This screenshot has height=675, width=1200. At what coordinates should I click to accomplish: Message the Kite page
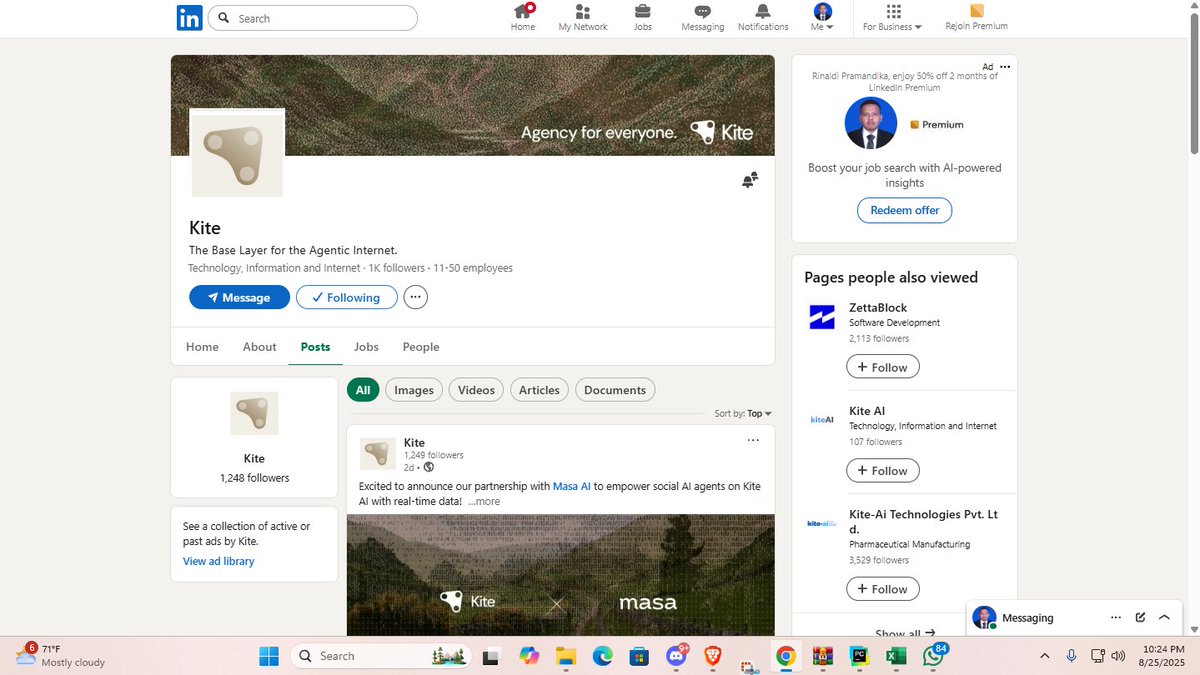pos(239,297)
